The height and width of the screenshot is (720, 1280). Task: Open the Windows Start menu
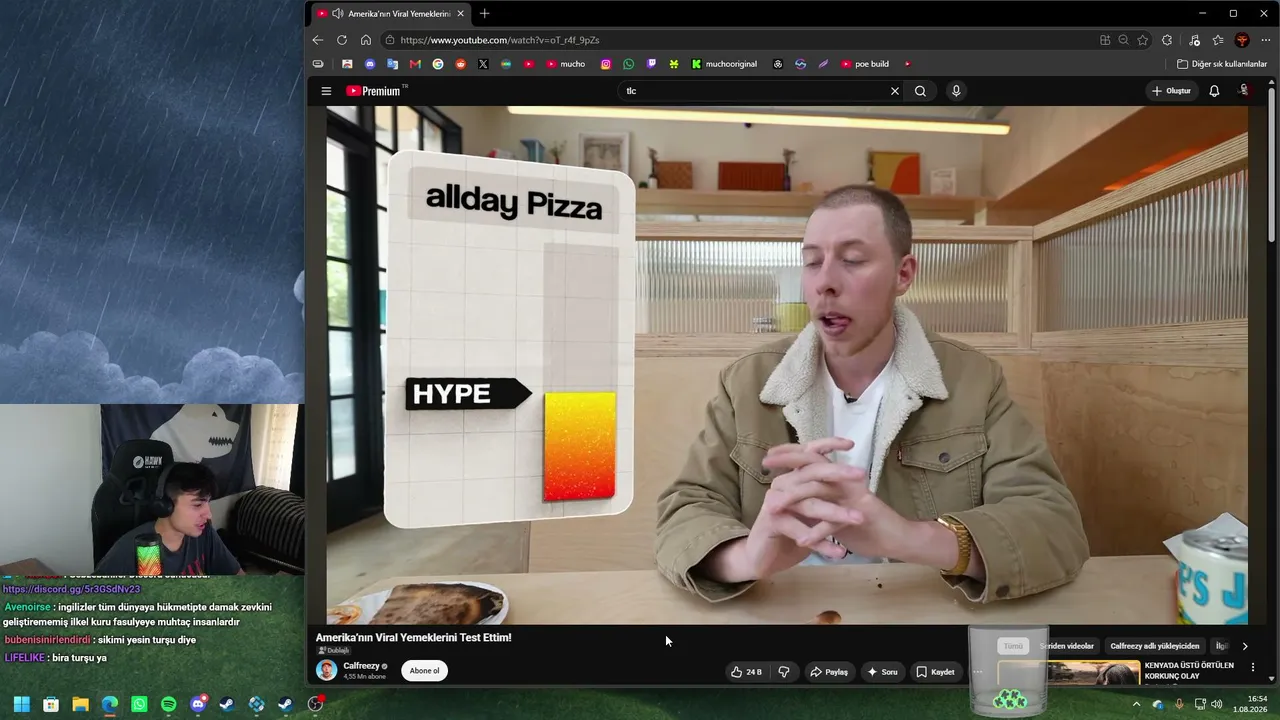pos(21,704)
